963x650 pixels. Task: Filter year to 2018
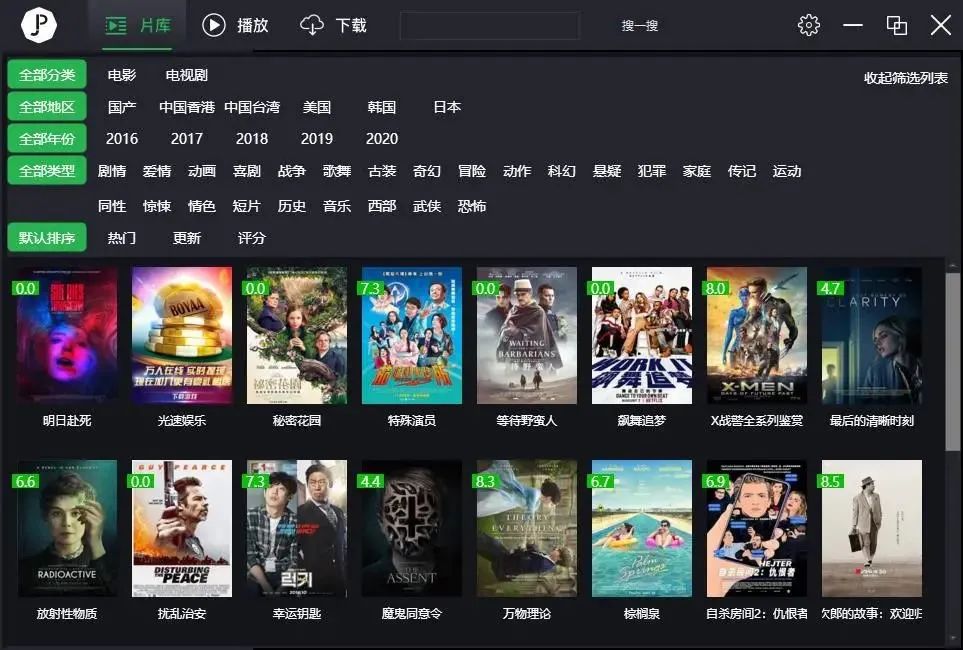[252, 139]
